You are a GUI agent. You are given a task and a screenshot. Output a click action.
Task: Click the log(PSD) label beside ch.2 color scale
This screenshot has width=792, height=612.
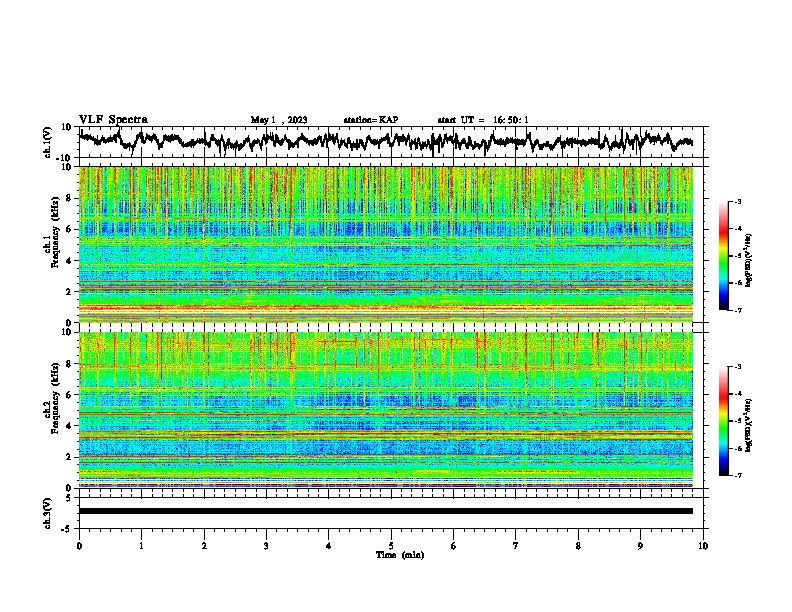[749, 425]
